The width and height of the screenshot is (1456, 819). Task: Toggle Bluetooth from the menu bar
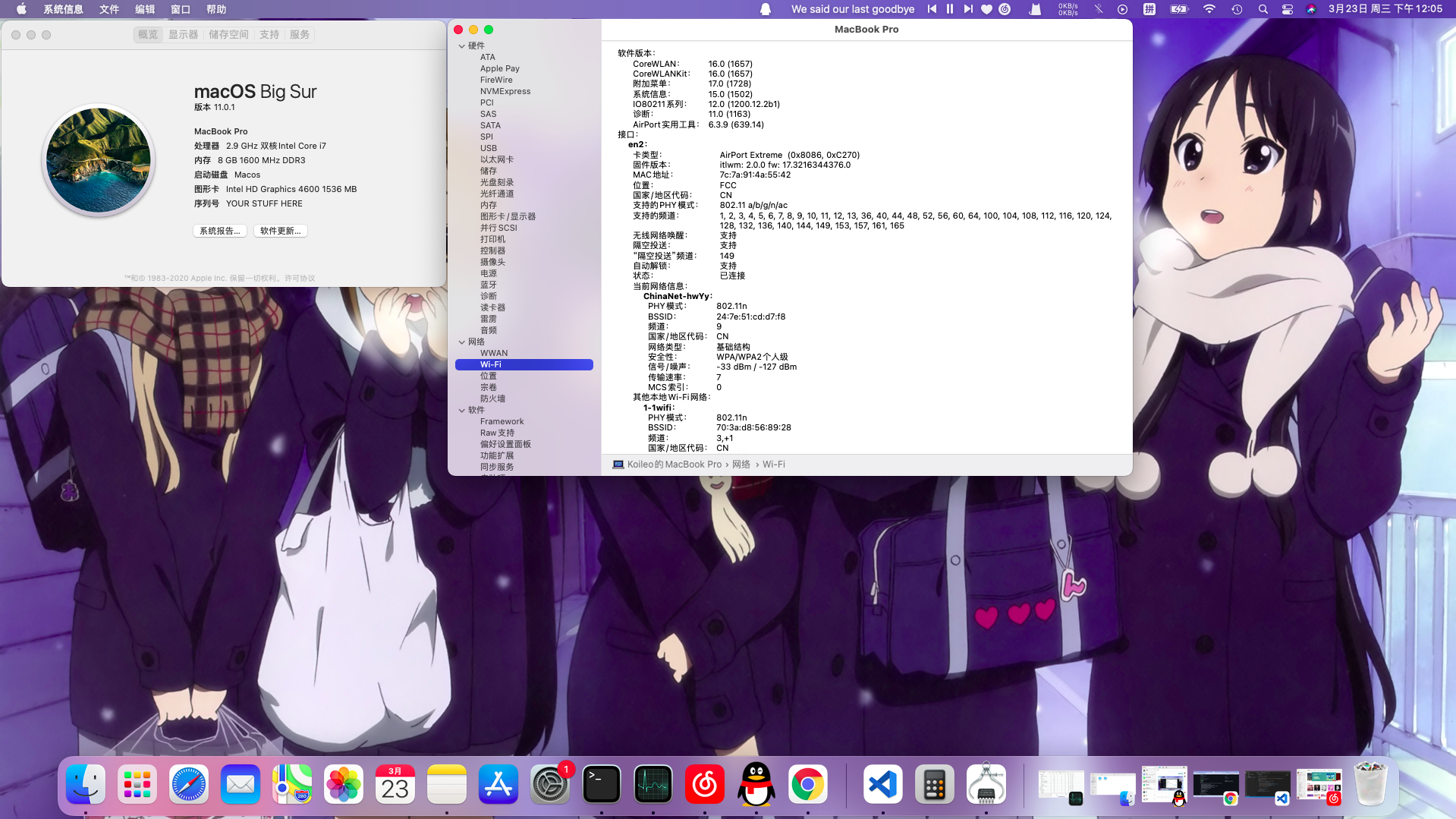pos(1097,9)
